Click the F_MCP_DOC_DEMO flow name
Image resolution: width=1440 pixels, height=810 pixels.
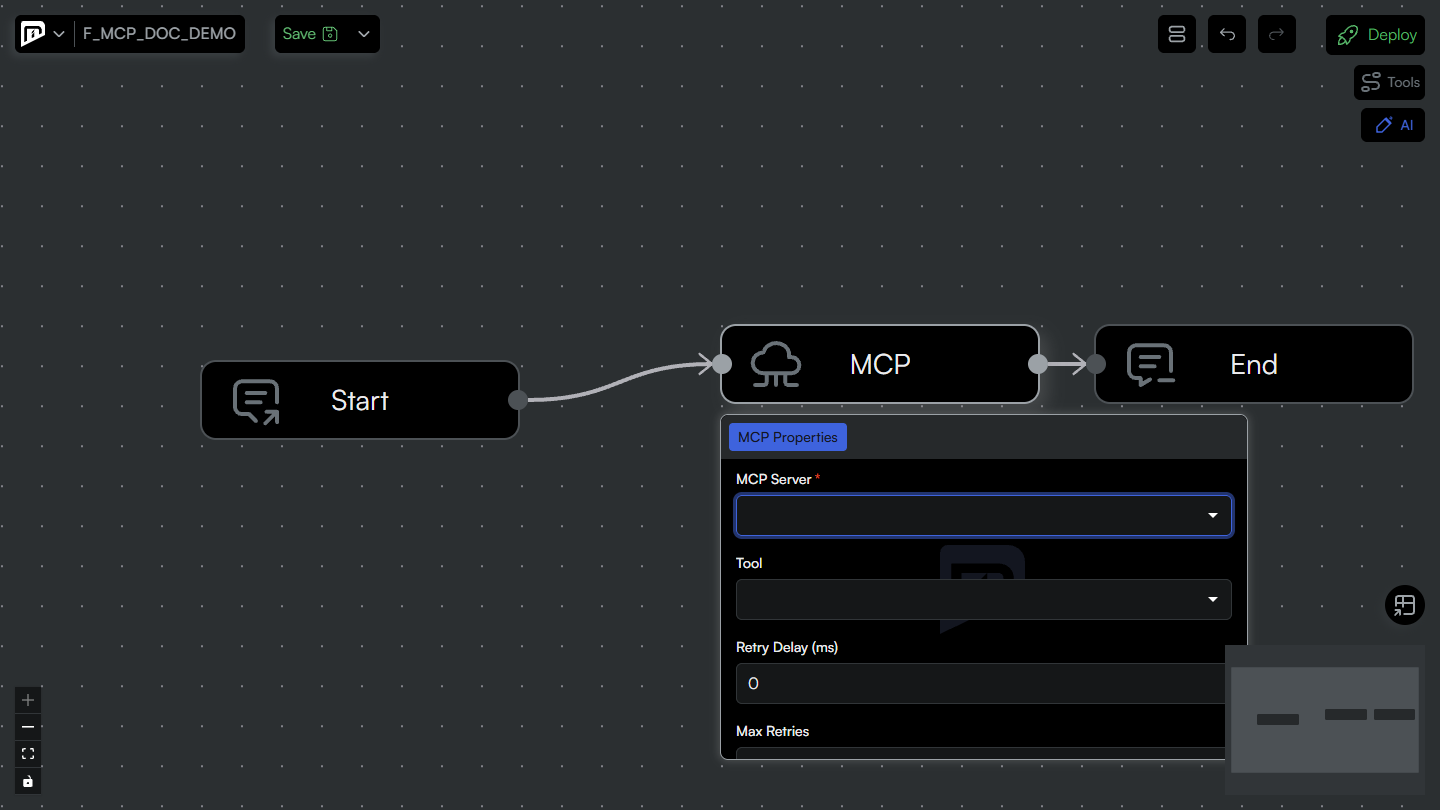click(159, 34)
